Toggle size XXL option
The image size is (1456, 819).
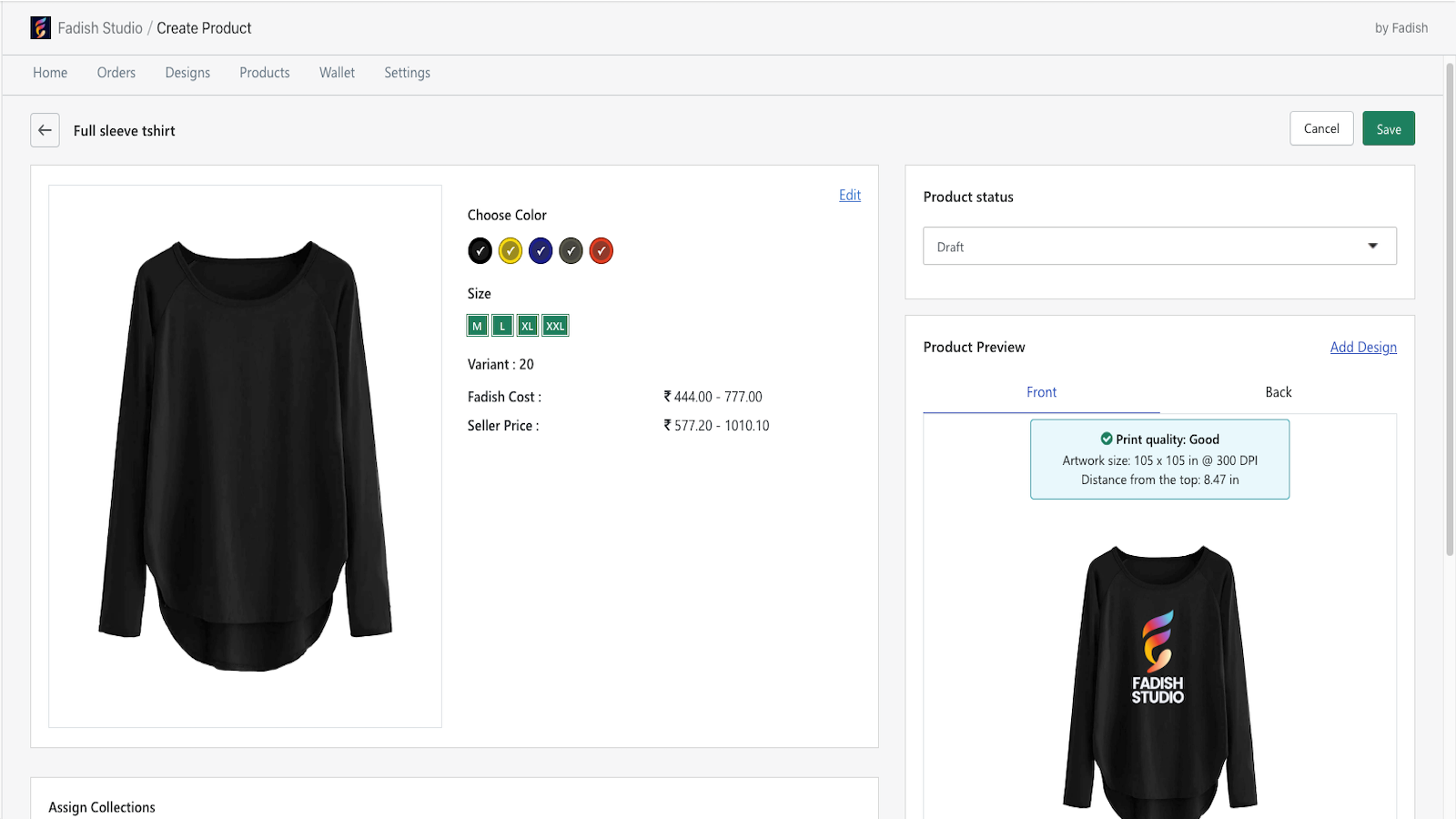point(555,326)
